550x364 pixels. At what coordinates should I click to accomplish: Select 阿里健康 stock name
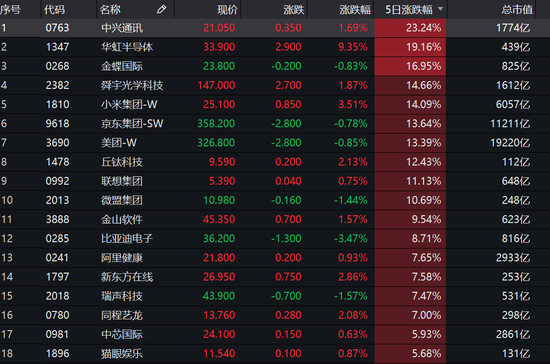click(122, 258)
